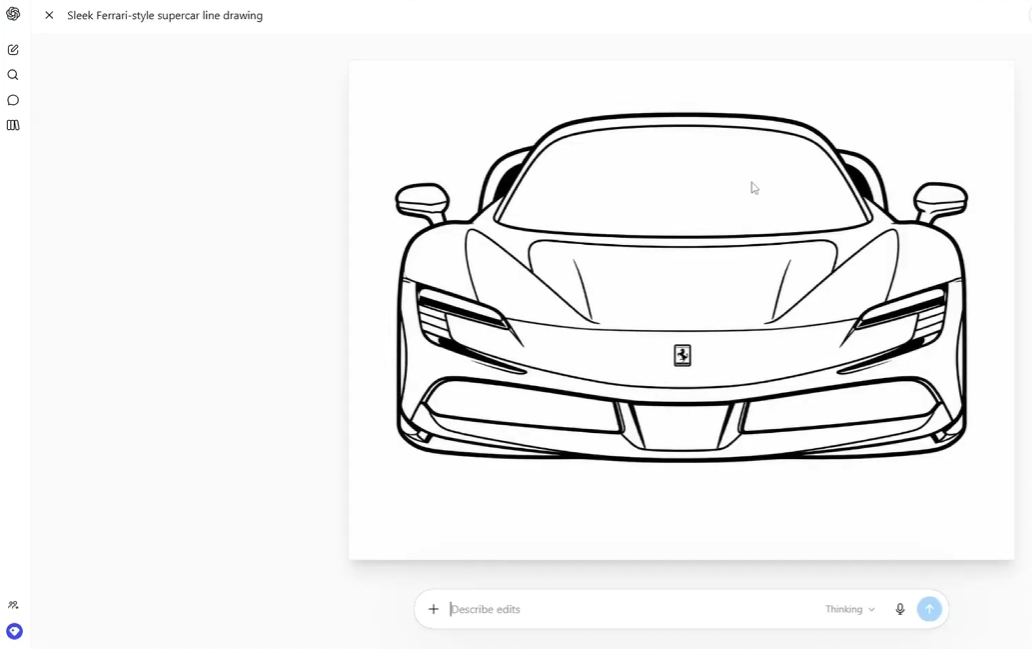Click the generated supercar line drawing image
The height and width of the screenshot is (649, 1032).
pos(681,310)
